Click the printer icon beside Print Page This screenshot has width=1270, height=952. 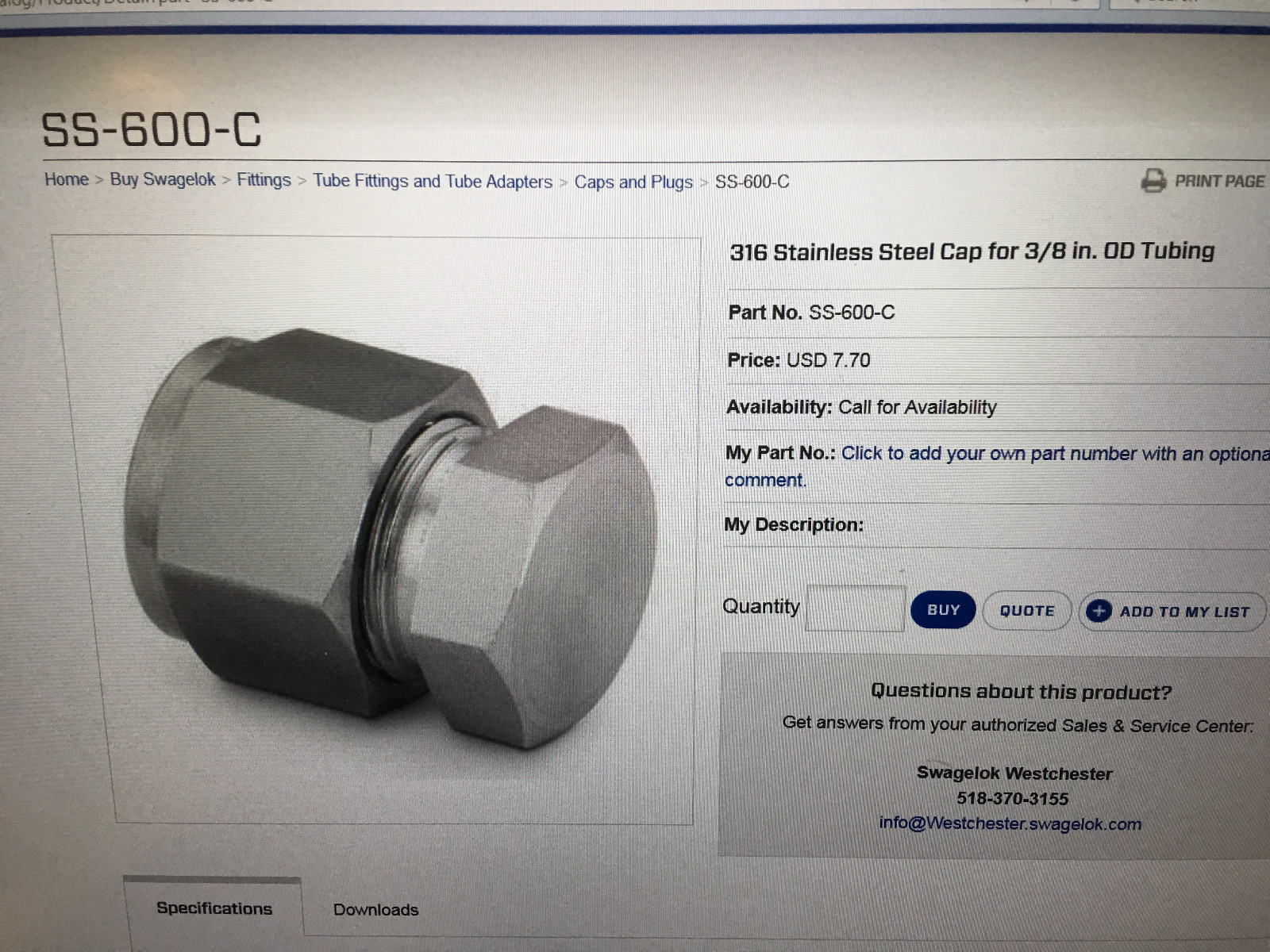click(x=1153, y=181)
